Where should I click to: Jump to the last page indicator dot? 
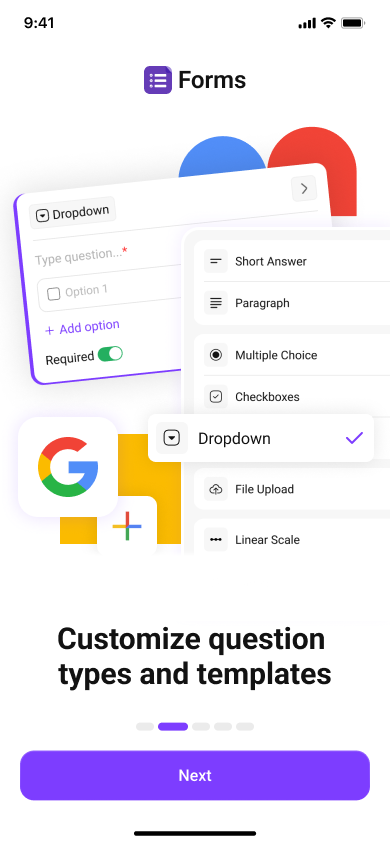[x=245, y=727]
